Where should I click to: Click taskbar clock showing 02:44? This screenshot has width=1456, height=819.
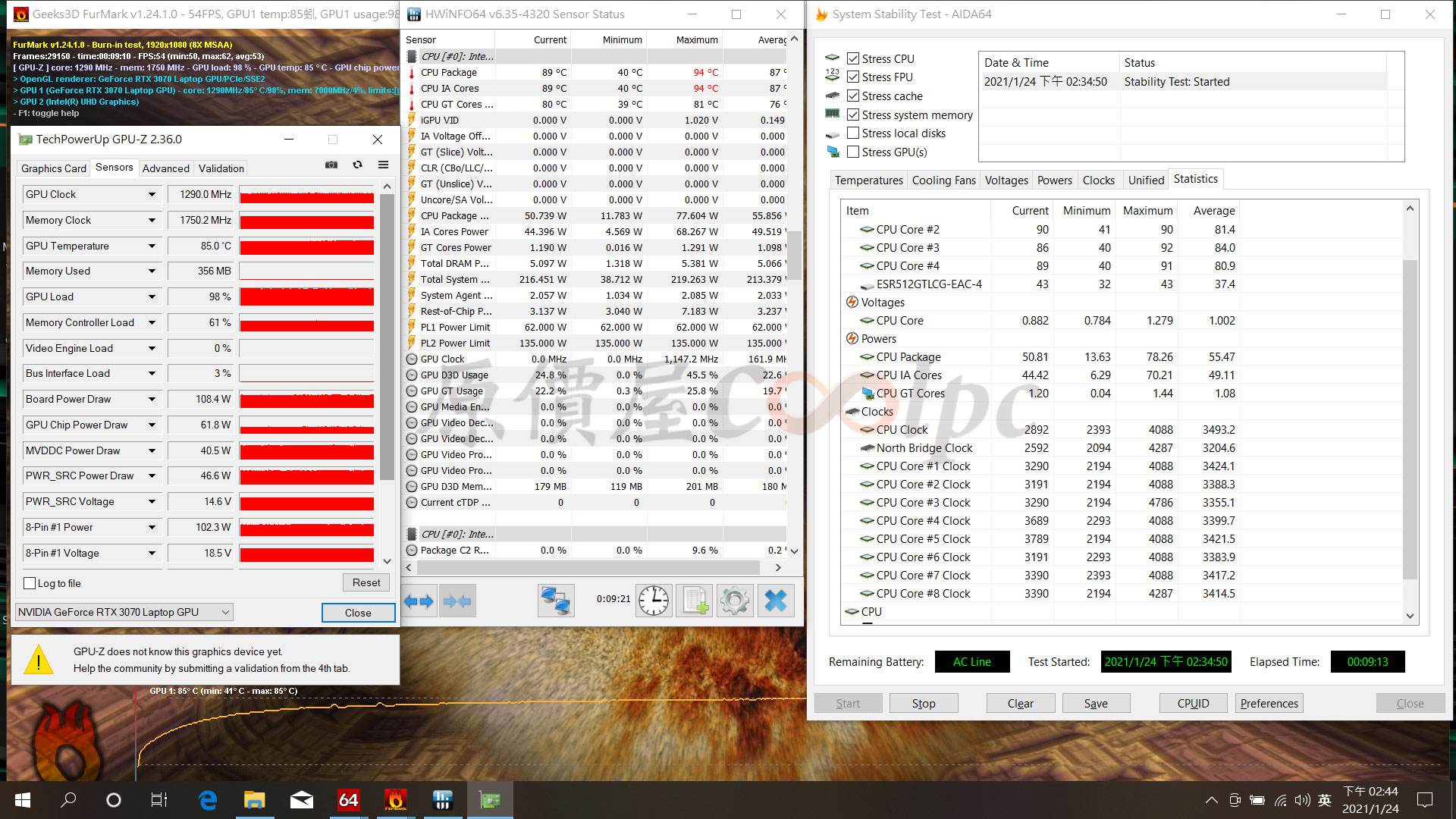(x=1370, y=800)
